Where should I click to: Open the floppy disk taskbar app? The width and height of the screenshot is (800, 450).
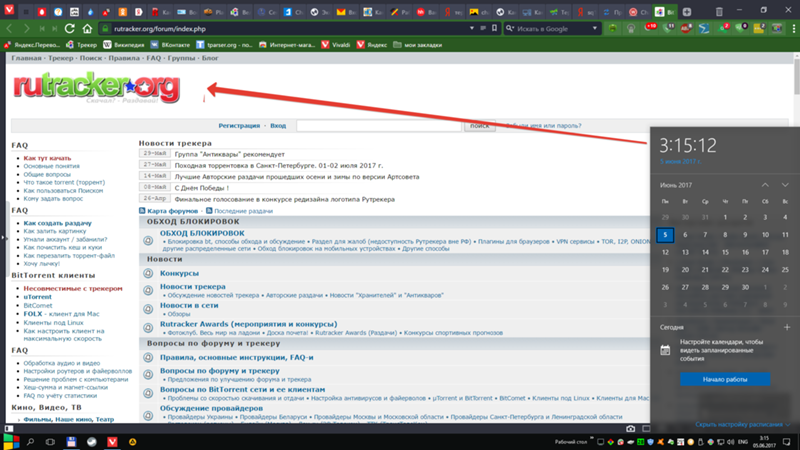[71, 442]
